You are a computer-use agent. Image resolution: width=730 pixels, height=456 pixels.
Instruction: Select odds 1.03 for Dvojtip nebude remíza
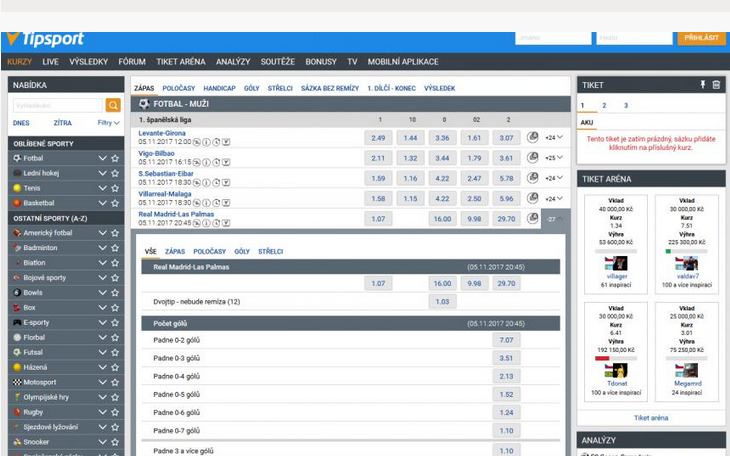442,301
